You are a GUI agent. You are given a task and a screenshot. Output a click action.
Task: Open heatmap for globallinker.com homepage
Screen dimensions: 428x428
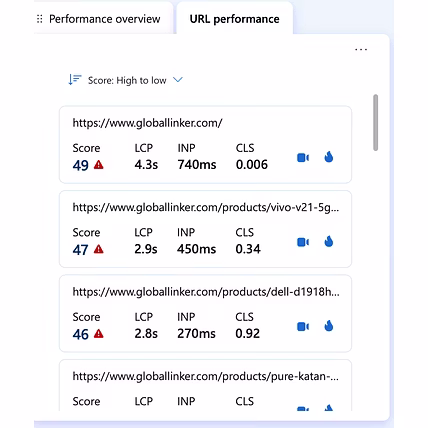329,157
